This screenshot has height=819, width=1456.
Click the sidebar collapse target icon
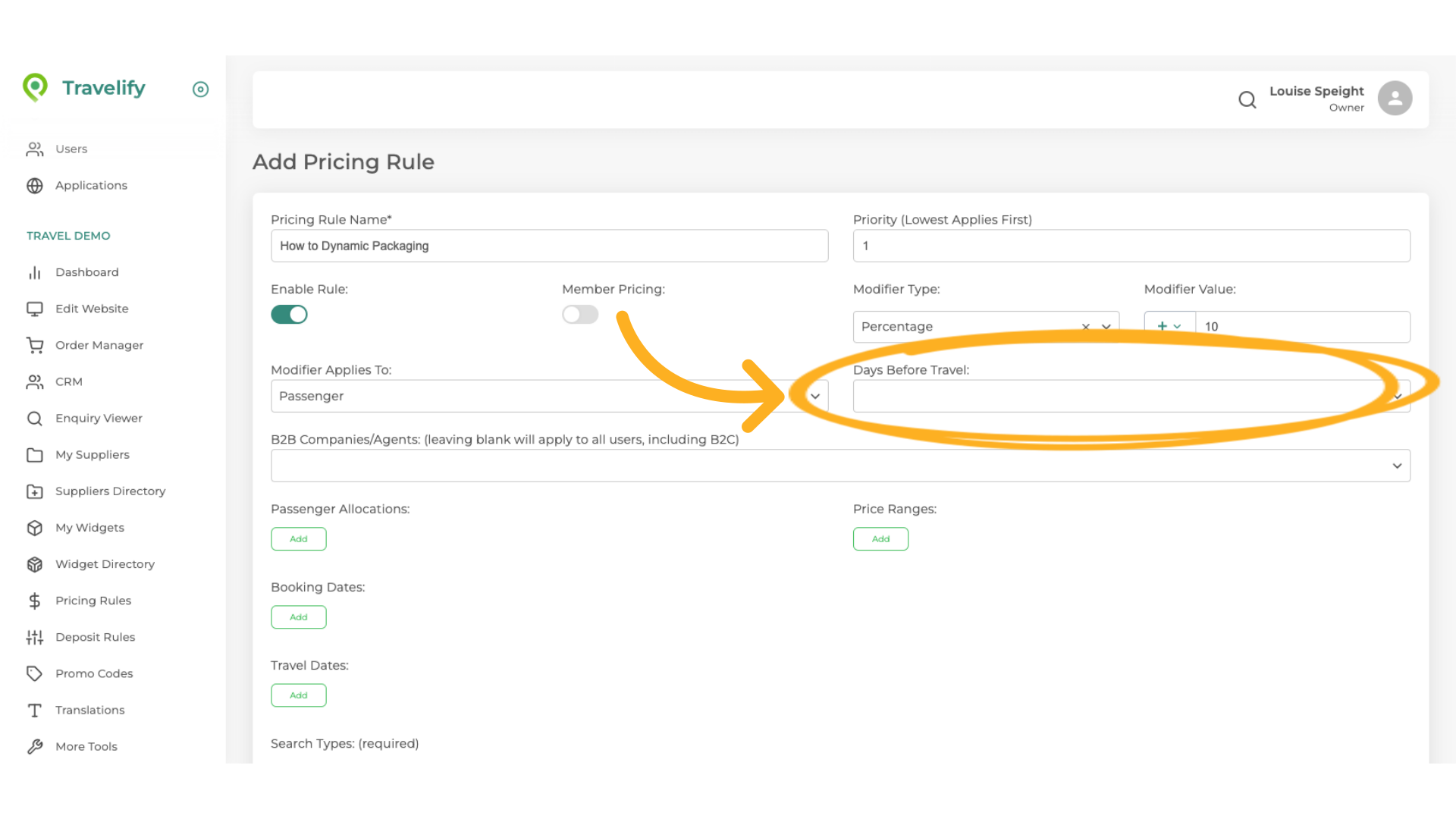200,89
